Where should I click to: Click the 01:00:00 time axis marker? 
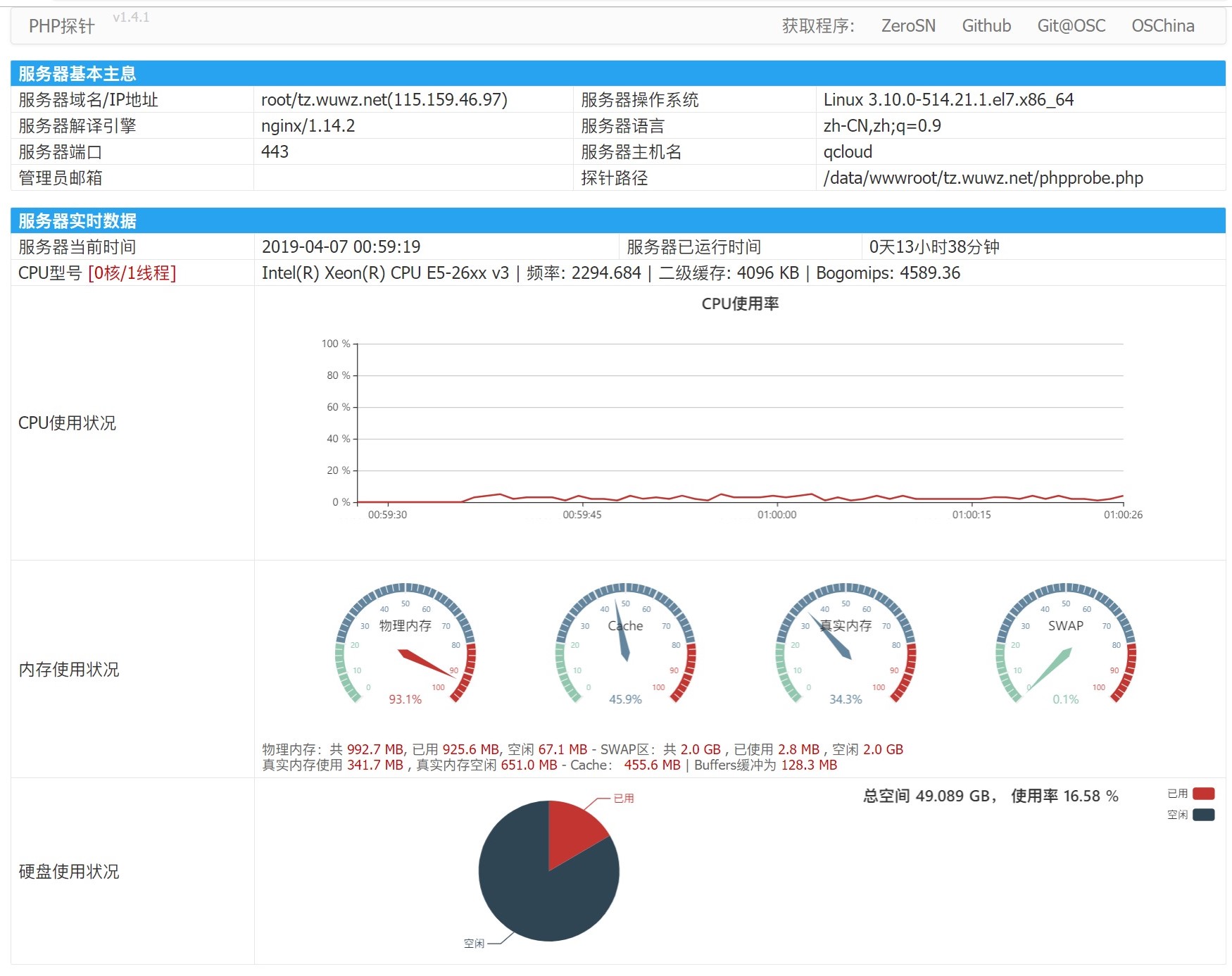tap(777, 515)
